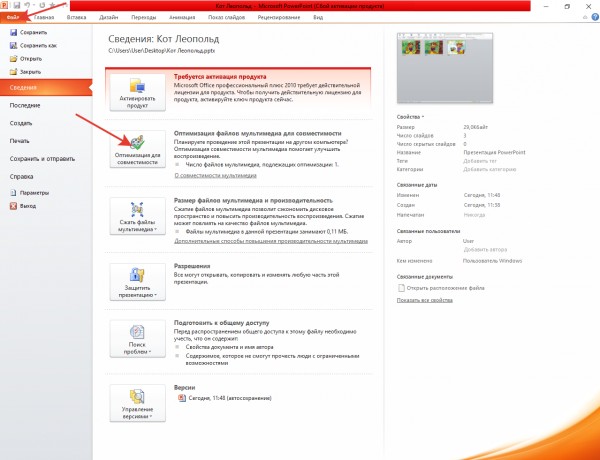This screenshot has width=600, height=460.
Task: Switch to the Рецензирование tab
Action: pyautogui.click(x=279, y=17)
